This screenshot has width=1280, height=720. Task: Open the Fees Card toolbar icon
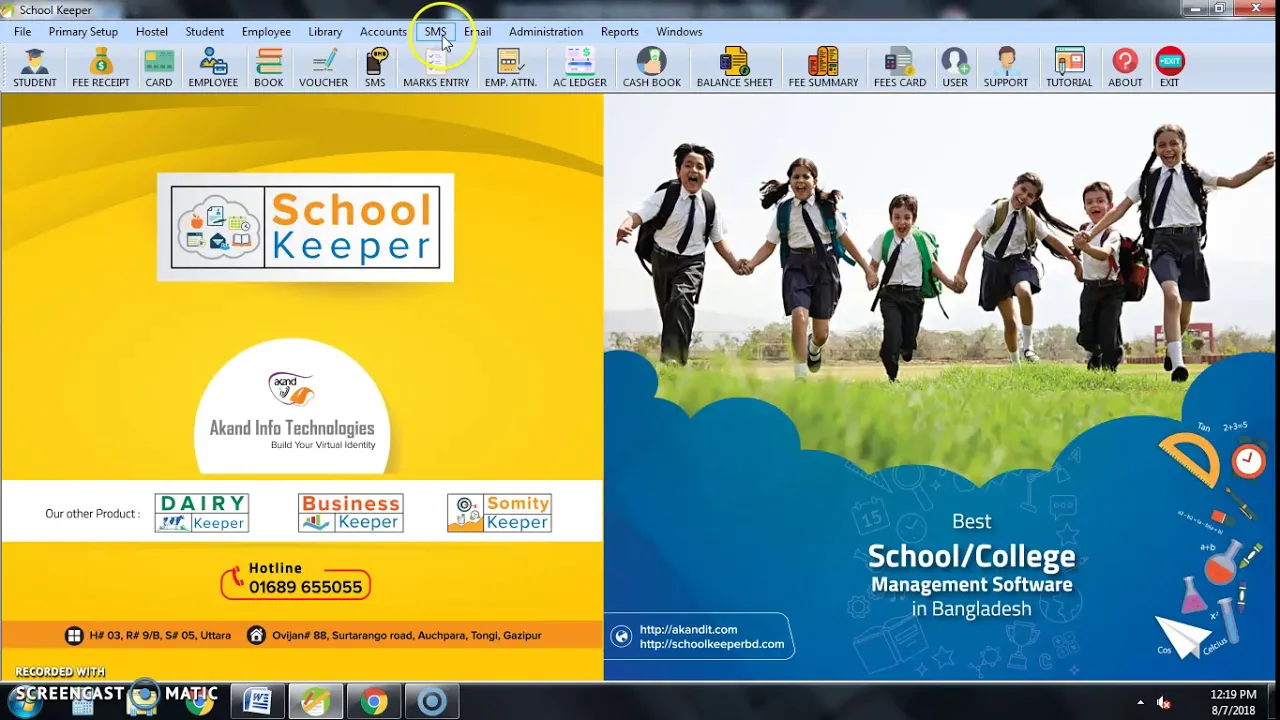coord(900,68)
